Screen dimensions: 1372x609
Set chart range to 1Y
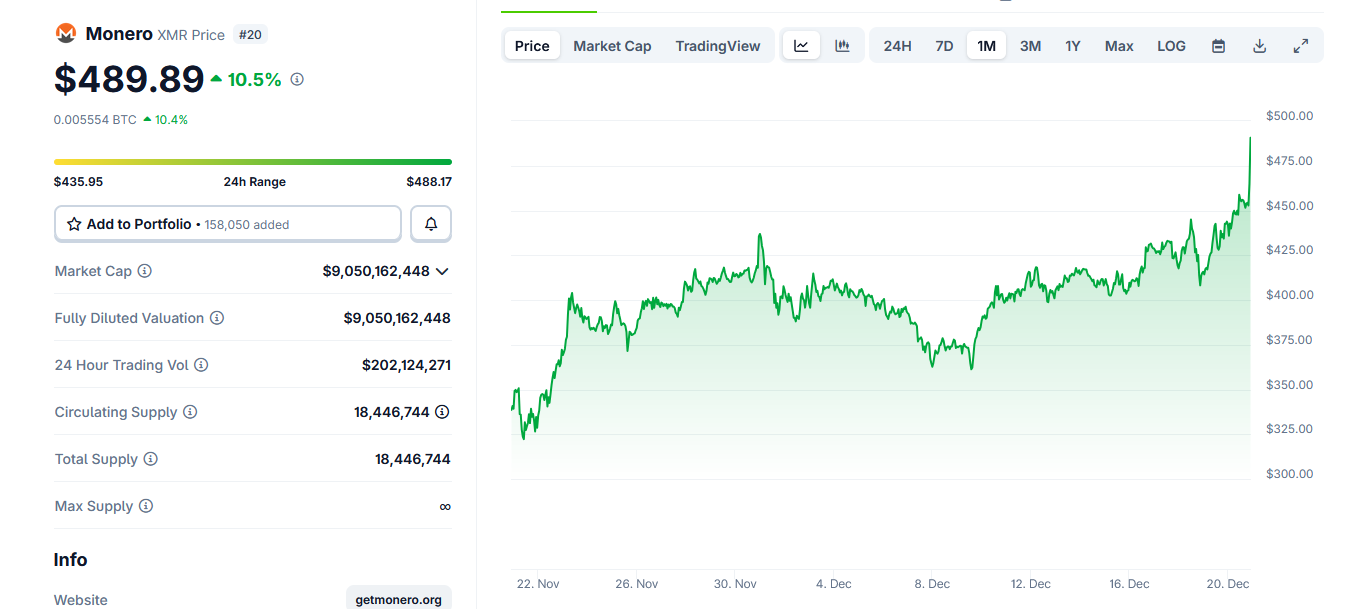point(1073,46)
